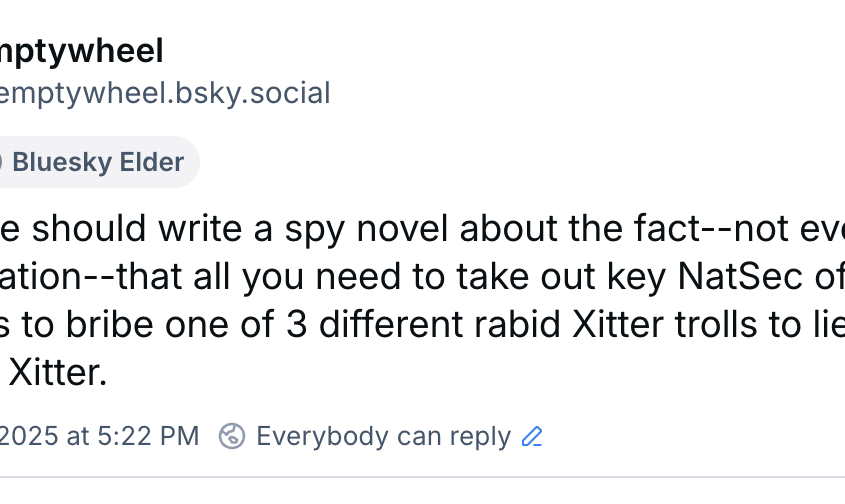845x504 pixels.
Task: Open the emptywheel display name profile link
Action: [82, 50]
